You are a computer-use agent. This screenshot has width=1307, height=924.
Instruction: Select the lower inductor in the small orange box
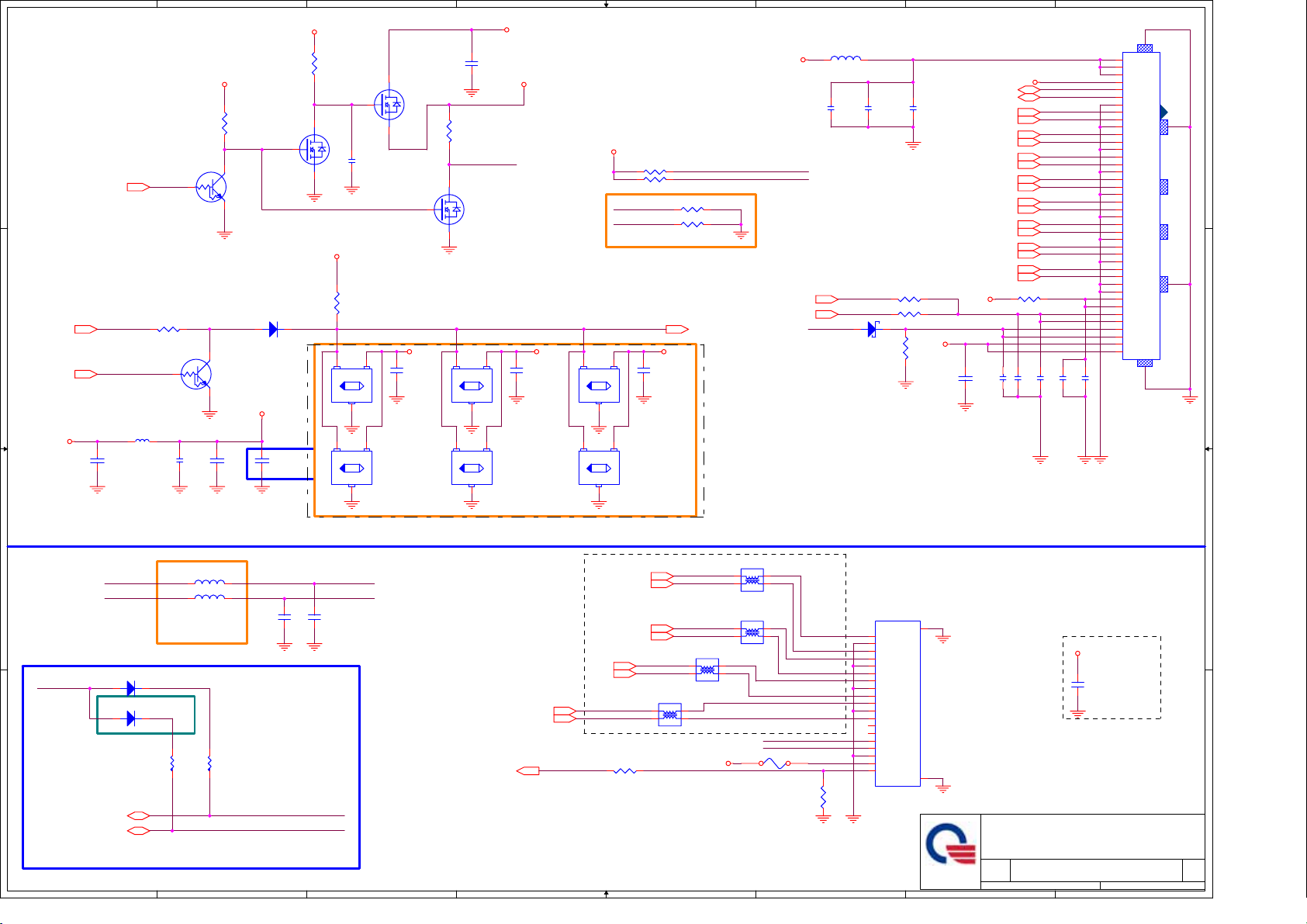[x=209, y=597]
